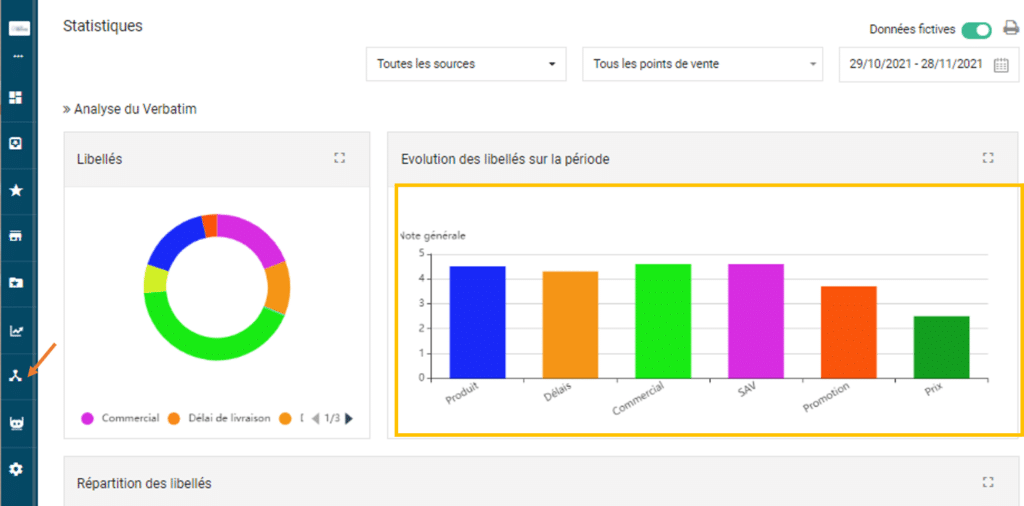Click the printer icon
Viewport: 1024px width, 506px height.
coord(1010,29)
